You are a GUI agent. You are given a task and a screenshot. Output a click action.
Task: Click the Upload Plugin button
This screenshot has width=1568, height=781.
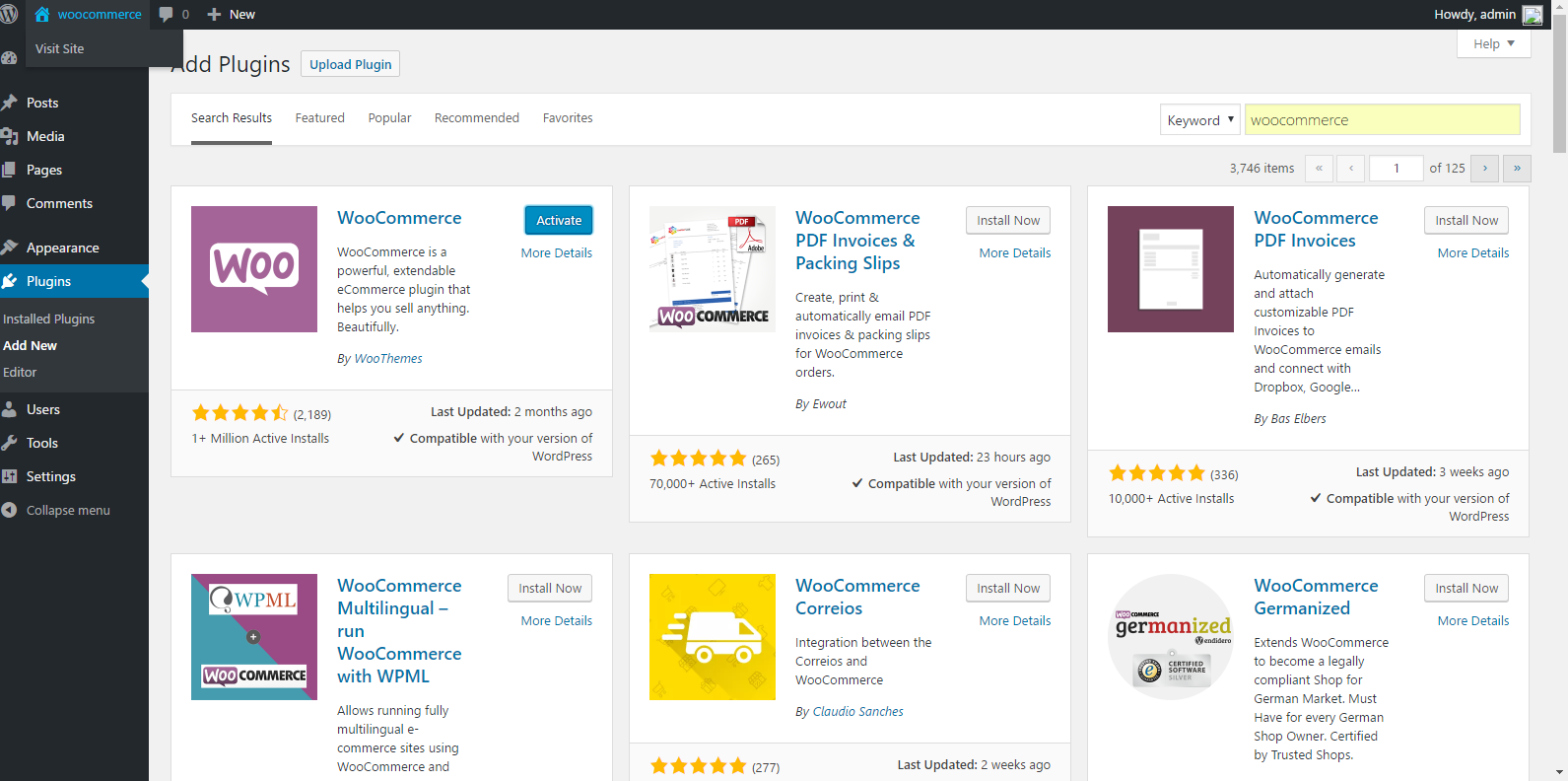click(350, 64)
